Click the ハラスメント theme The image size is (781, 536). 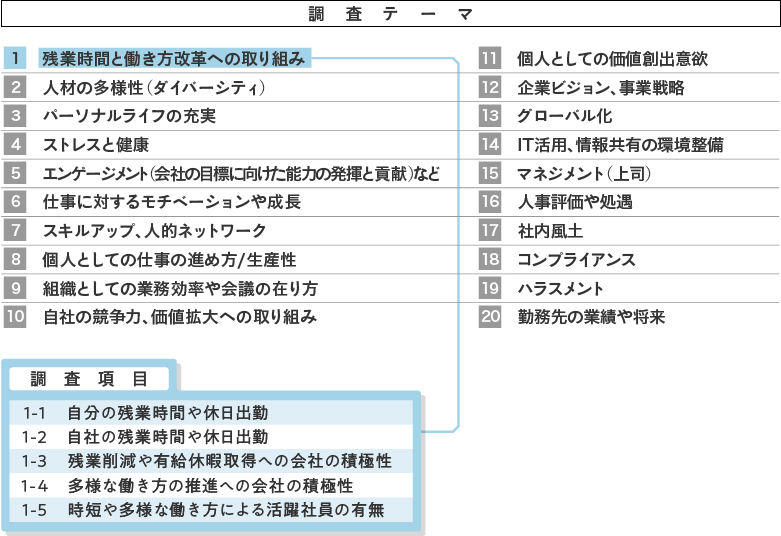[x=560, y=289]
